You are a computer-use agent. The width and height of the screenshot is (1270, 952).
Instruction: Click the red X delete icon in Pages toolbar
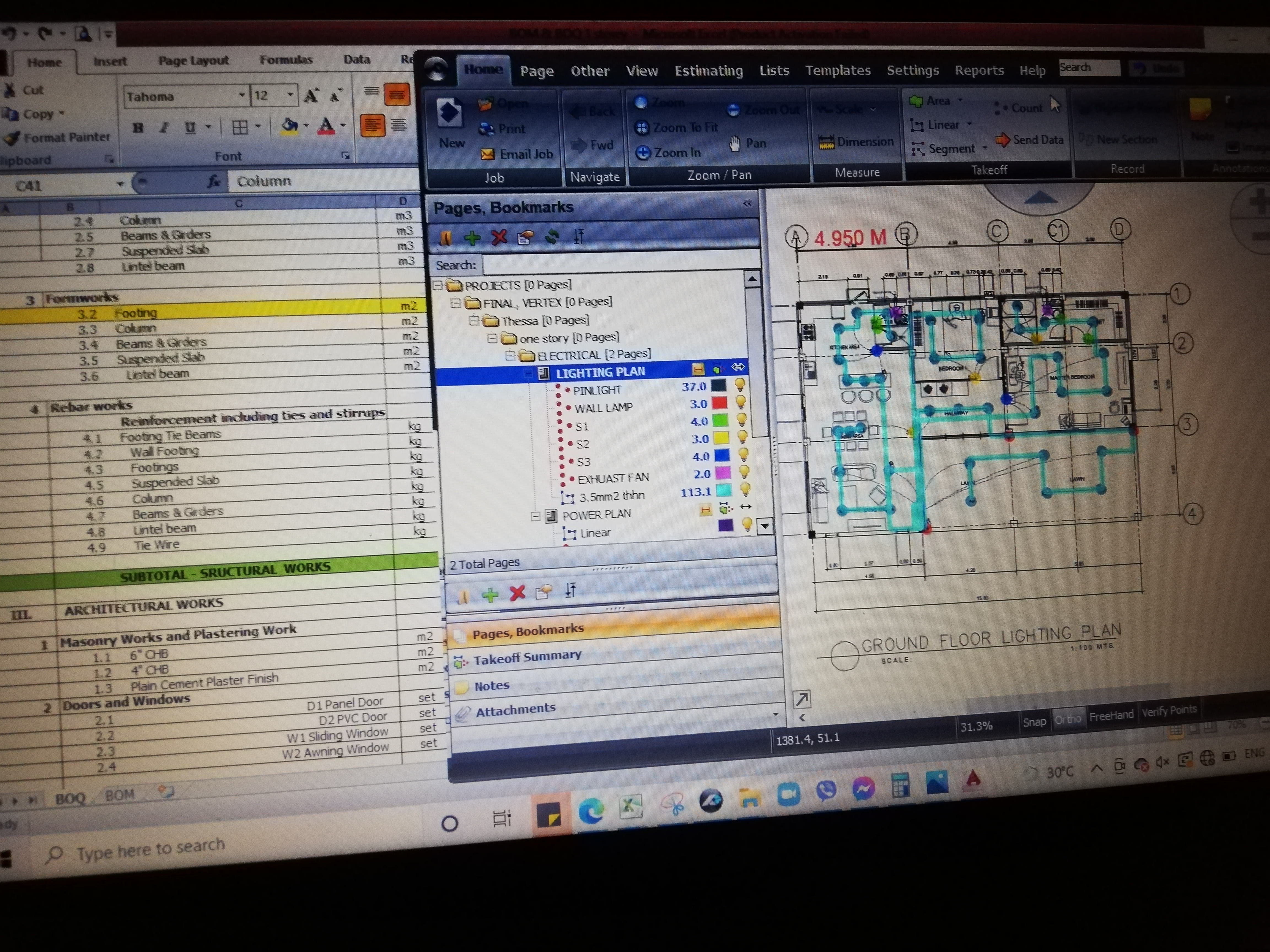pyautogui.click(x=499, y=237)
